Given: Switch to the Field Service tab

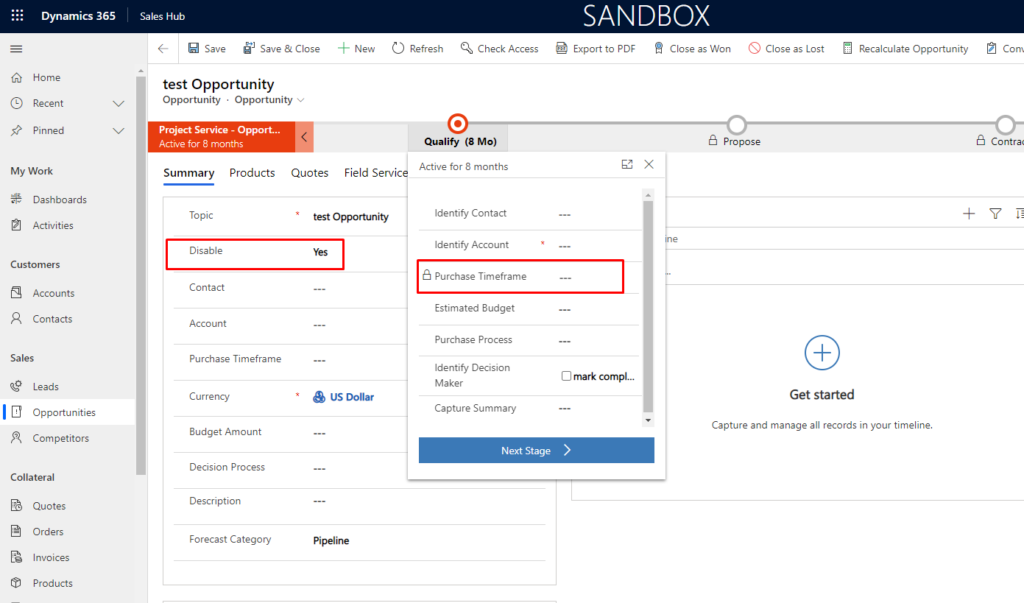Looking at the screenshot, I should click(x=376, y=173).
